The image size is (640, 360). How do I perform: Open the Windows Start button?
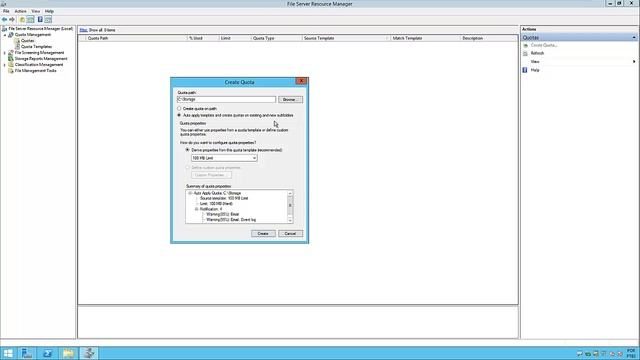[x=8, y=353]
